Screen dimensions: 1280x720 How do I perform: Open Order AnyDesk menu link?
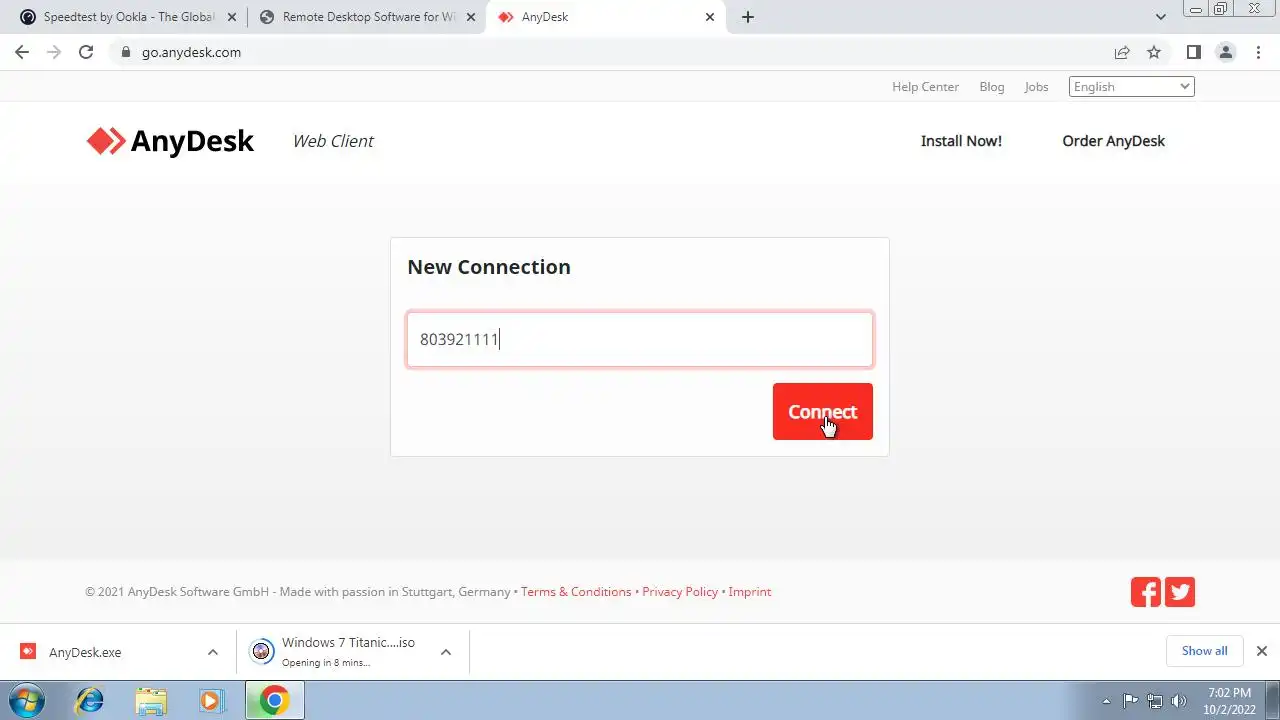pyautogui.click(x=1113, y=141)
